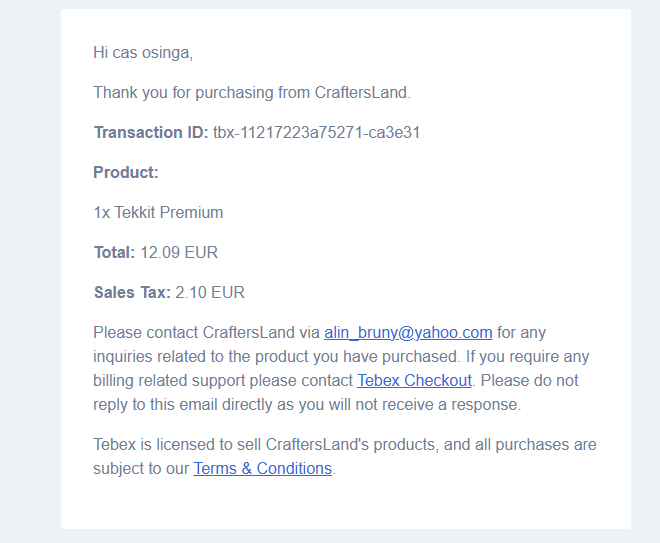The width and height of the screenshot is (660, 543).
Task: Click the 12.09 EUR total amount
Action: tap(179, 253)
